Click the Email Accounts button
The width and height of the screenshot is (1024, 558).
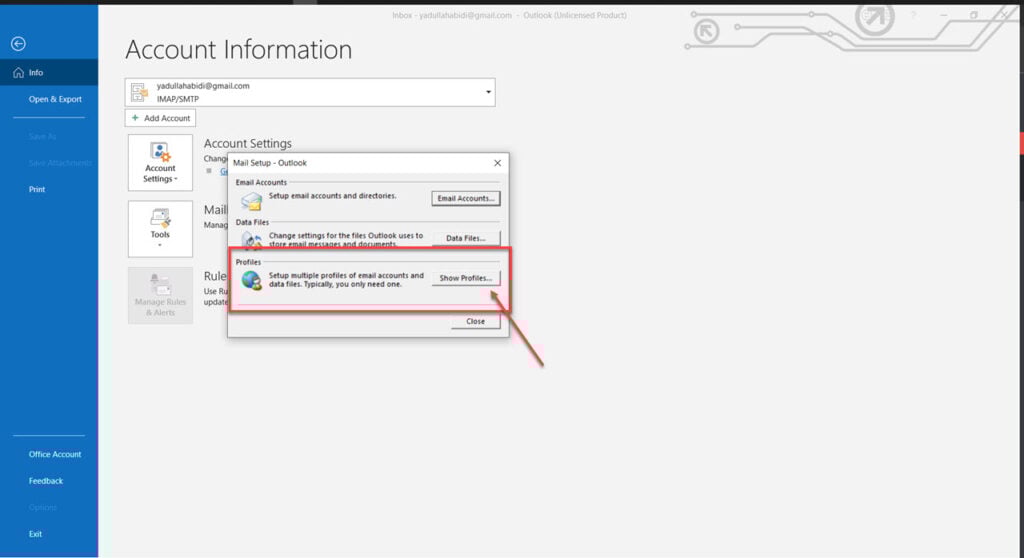pos(466,198)
